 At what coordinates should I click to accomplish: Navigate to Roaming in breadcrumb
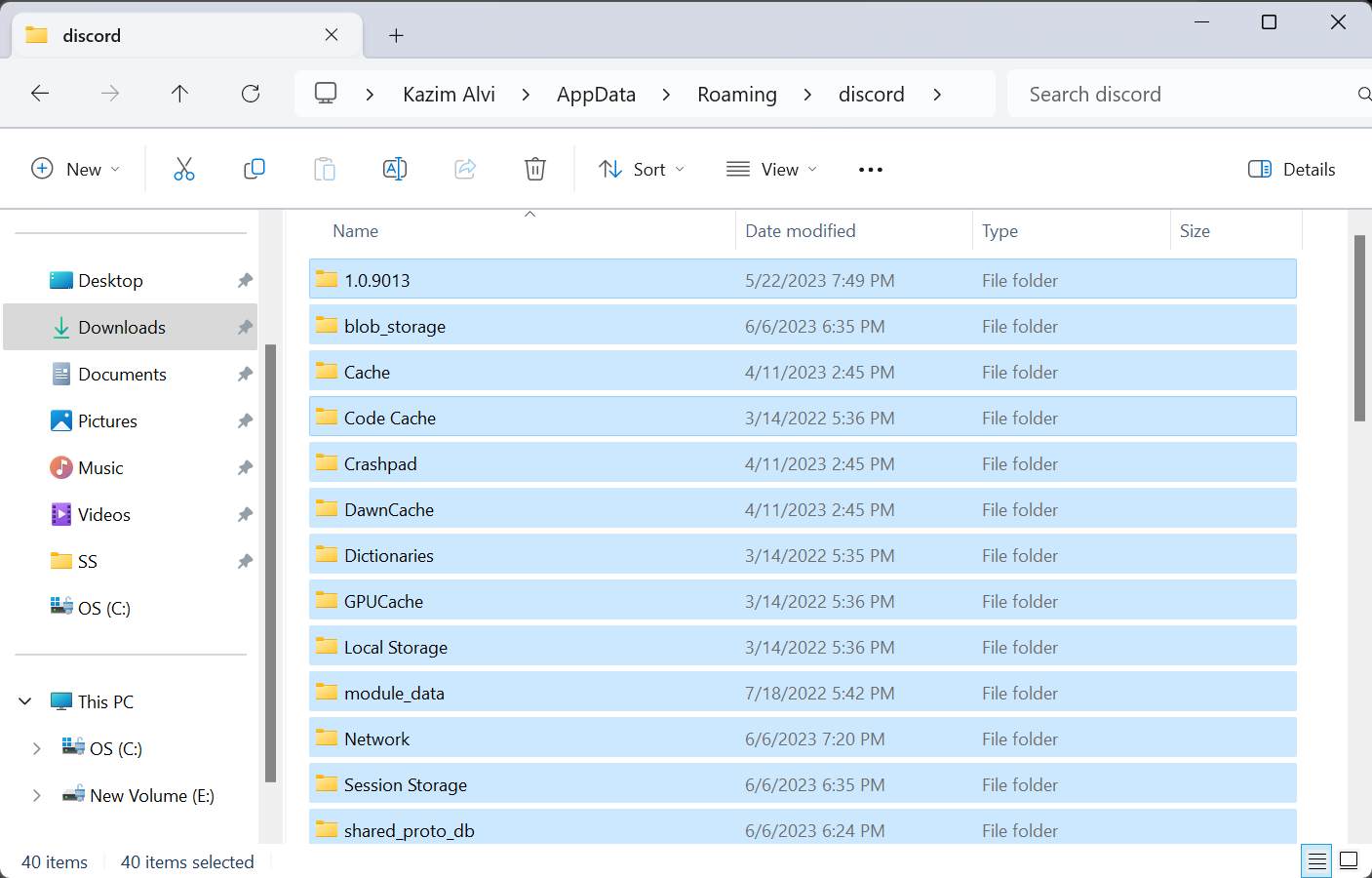pos(737,95)
